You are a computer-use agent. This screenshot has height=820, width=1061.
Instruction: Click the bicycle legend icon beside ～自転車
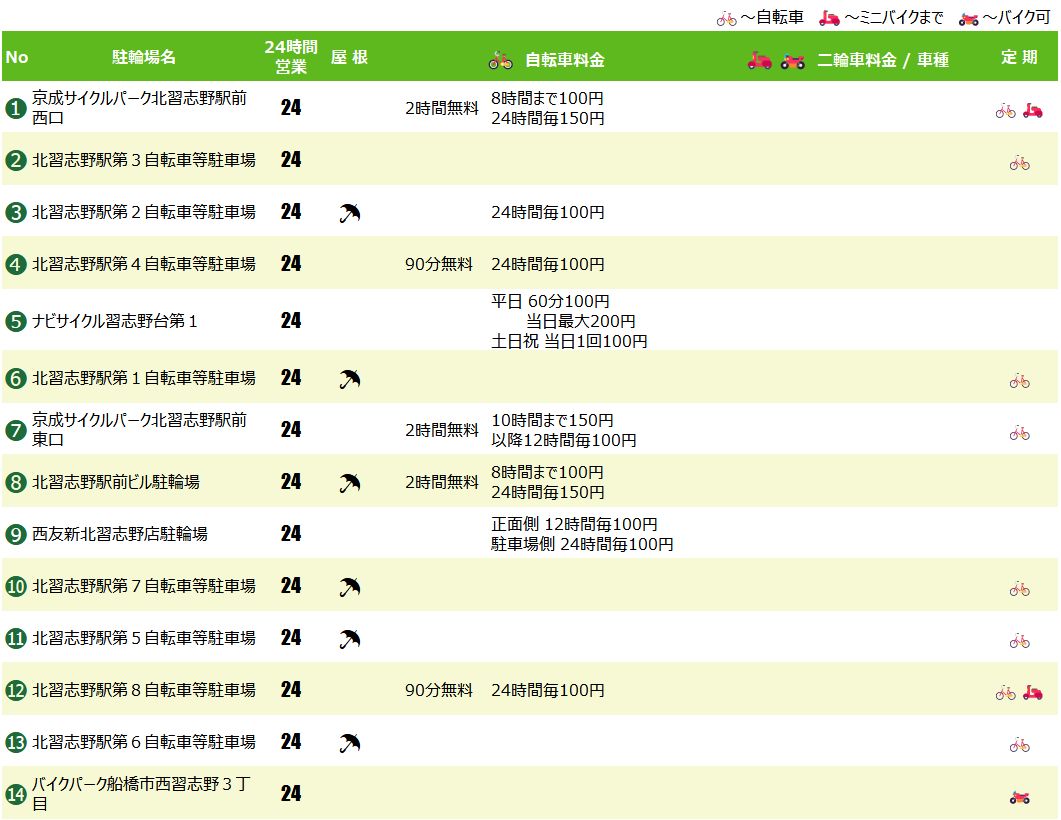coord(727,19)
